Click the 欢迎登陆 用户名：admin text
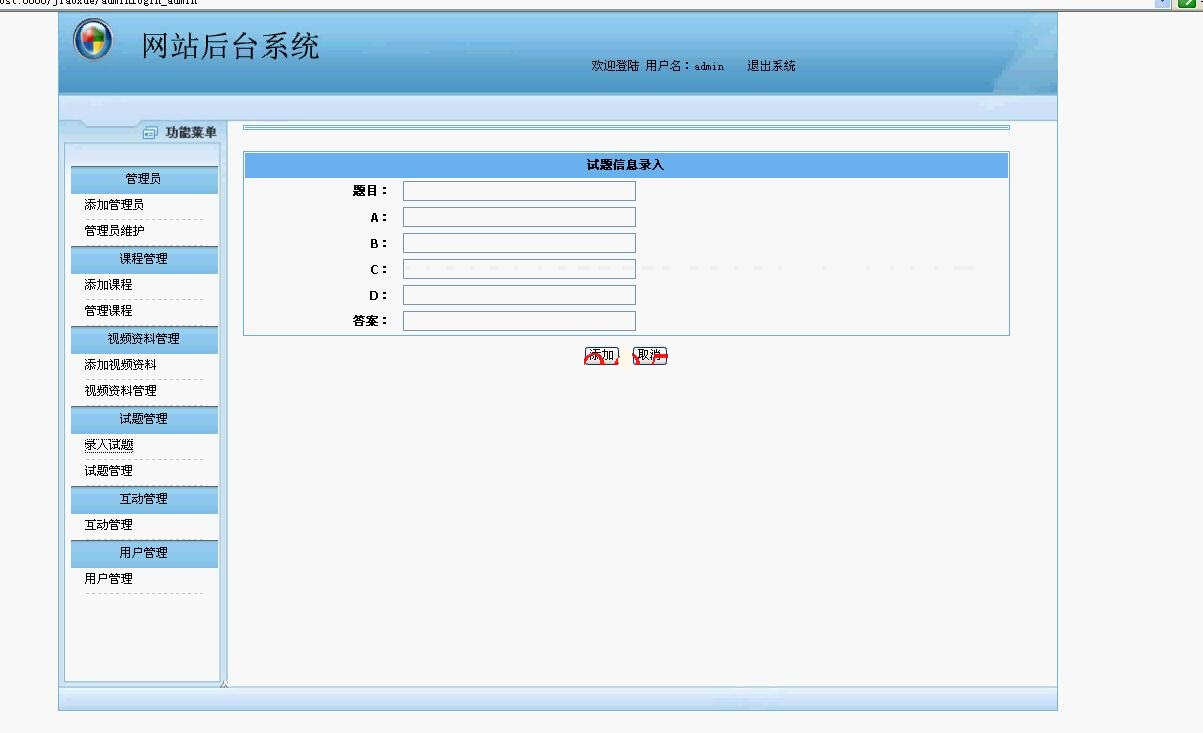Screen dimensions: 1203x733 [x=657, y=66]
